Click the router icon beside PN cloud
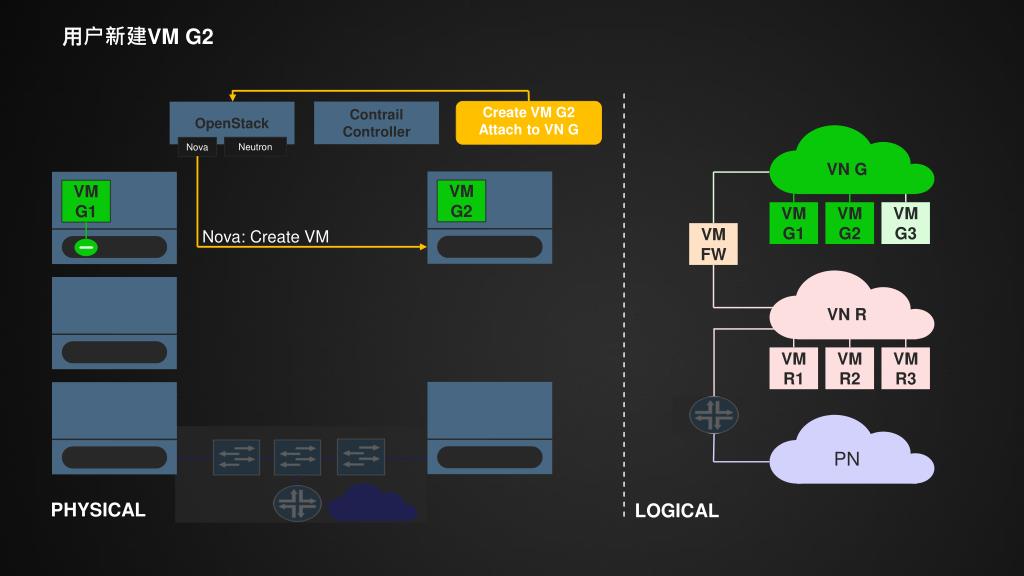 pos(714,415)
